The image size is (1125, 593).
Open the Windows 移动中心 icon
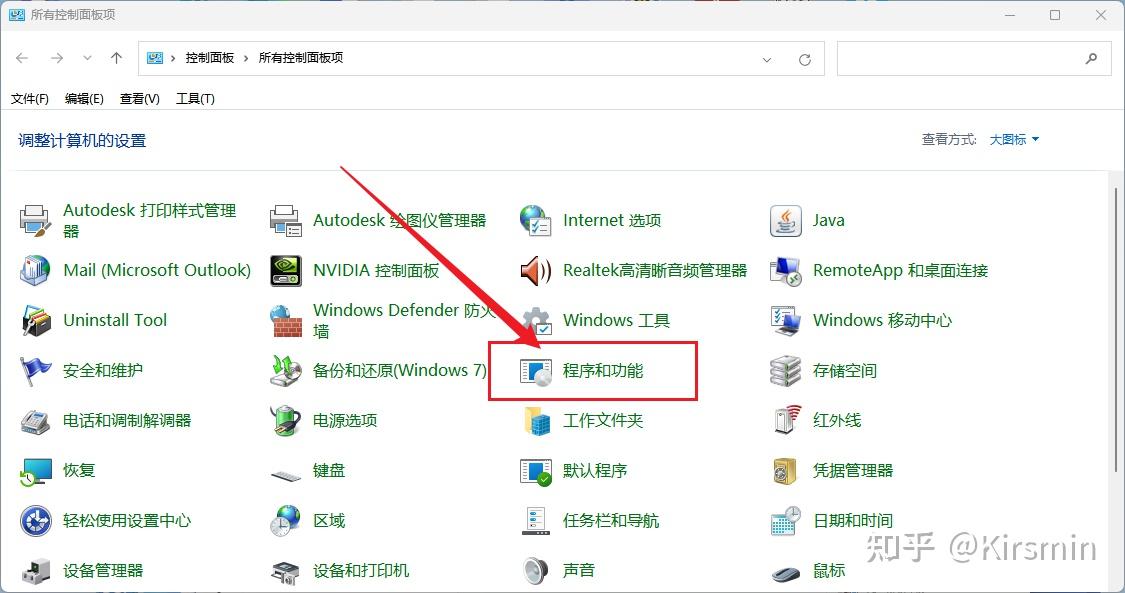786,321
